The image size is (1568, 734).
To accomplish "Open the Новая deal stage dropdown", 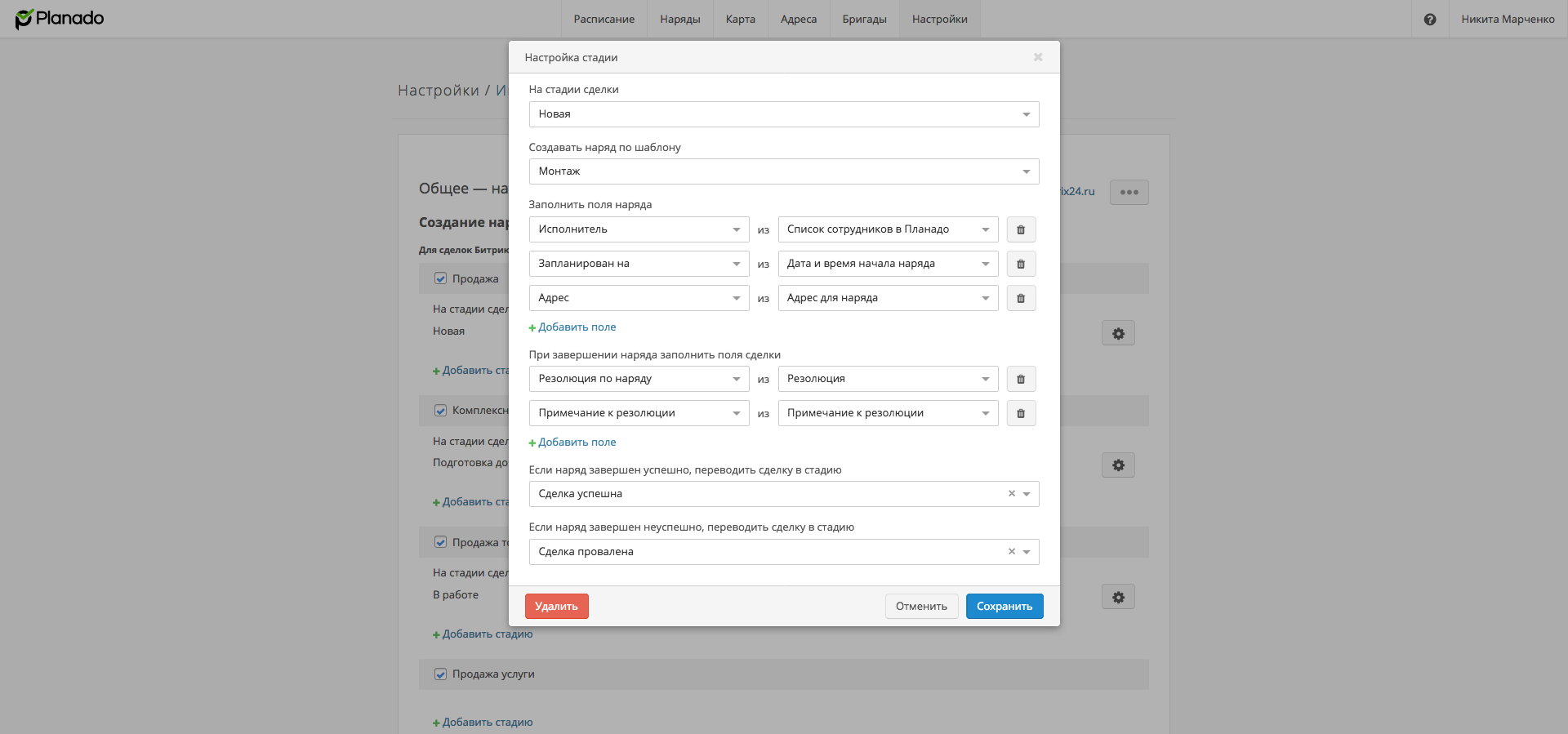I will (783, 114).
